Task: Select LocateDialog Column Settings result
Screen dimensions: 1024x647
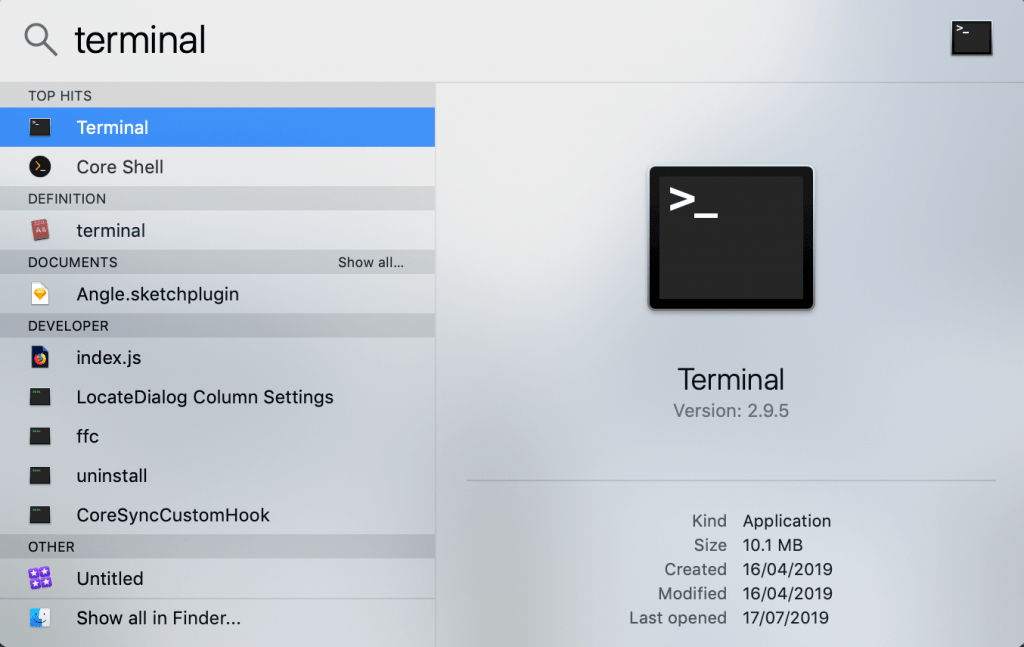Action: (x=205, y=397)
